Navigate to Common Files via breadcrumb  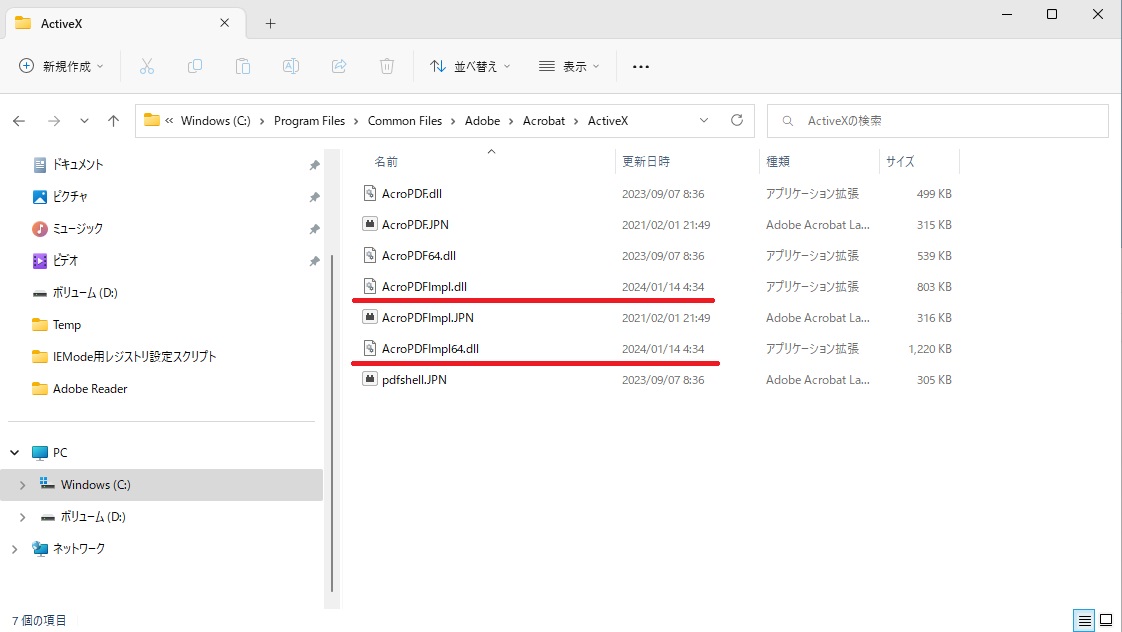[405, 120]
